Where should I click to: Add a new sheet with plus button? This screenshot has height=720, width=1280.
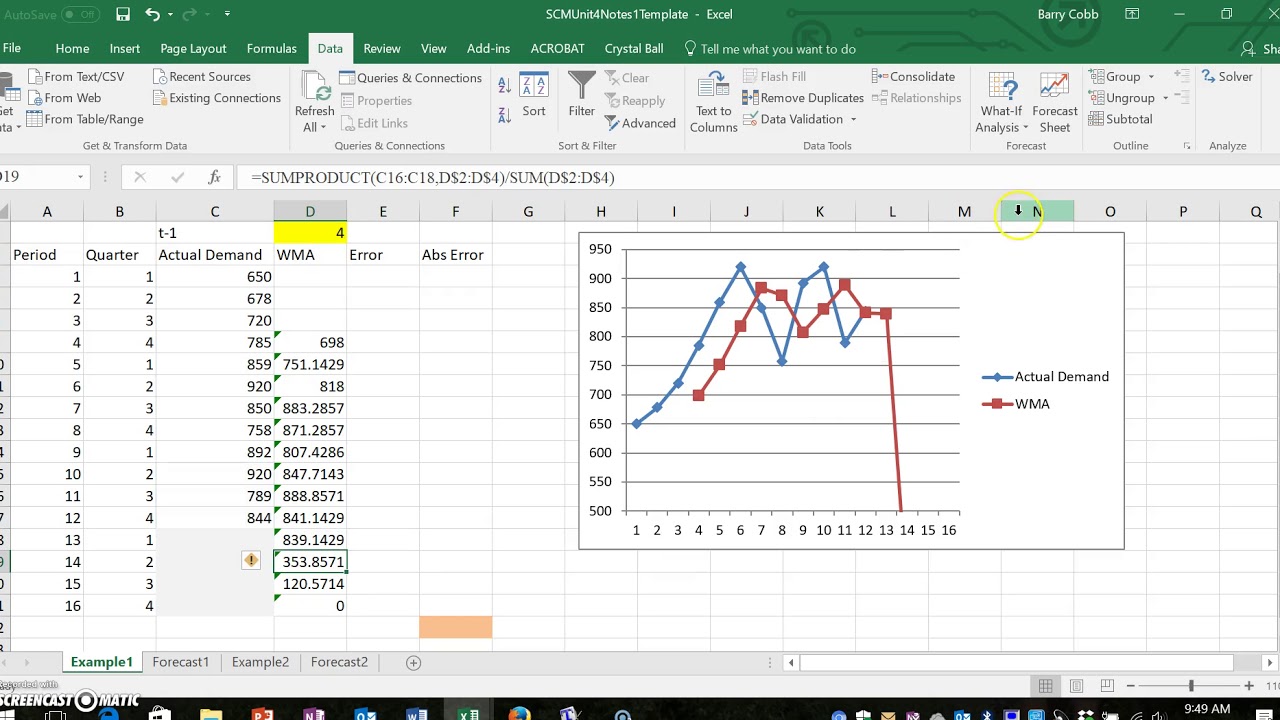click(x=413, y=662)
